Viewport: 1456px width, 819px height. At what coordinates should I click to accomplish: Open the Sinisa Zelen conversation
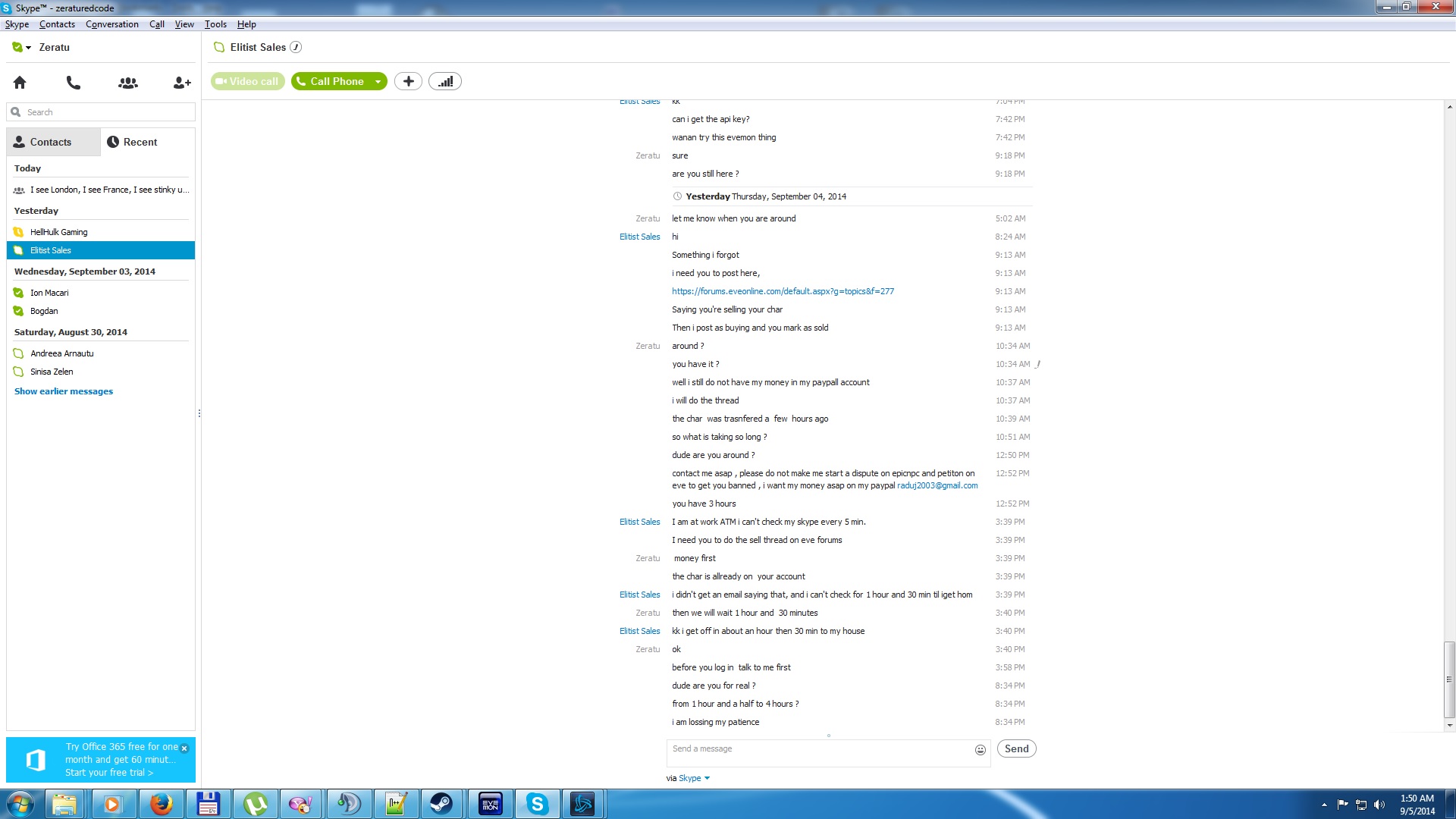click(x=101, y=372)
